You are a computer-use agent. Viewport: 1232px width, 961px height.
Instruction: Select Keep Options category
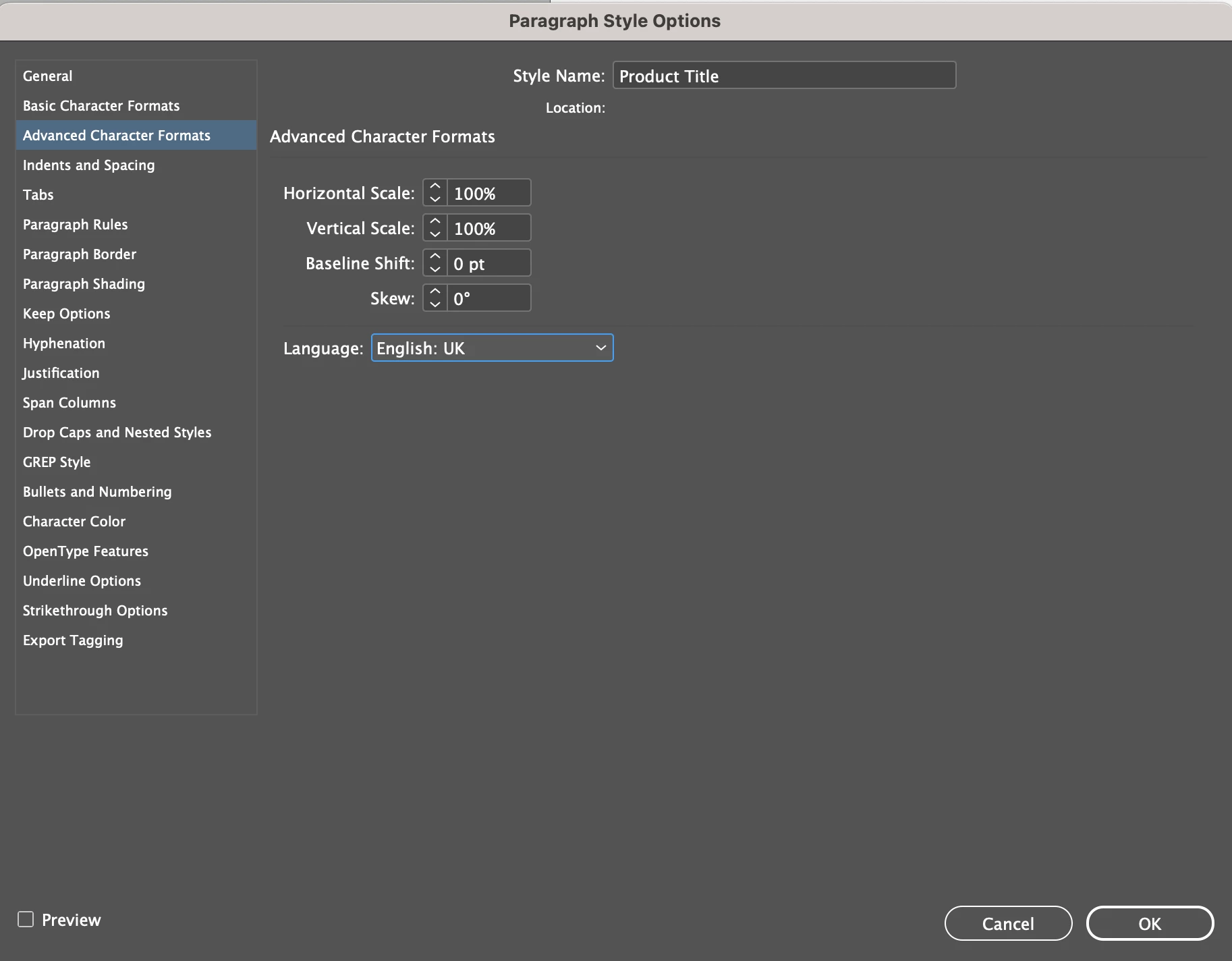click(136, 314)
